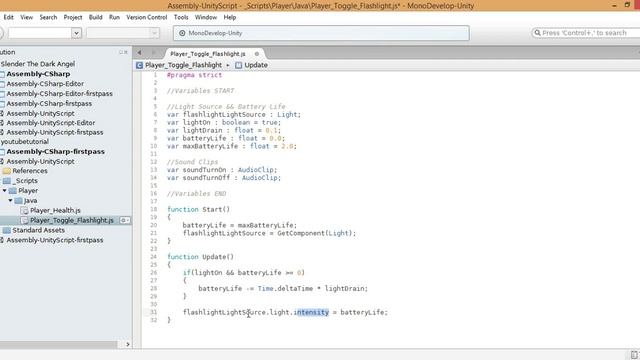Click the References folder icon
Screen dimensions: 640x360
pyautogui.click(x=7, y=171)
